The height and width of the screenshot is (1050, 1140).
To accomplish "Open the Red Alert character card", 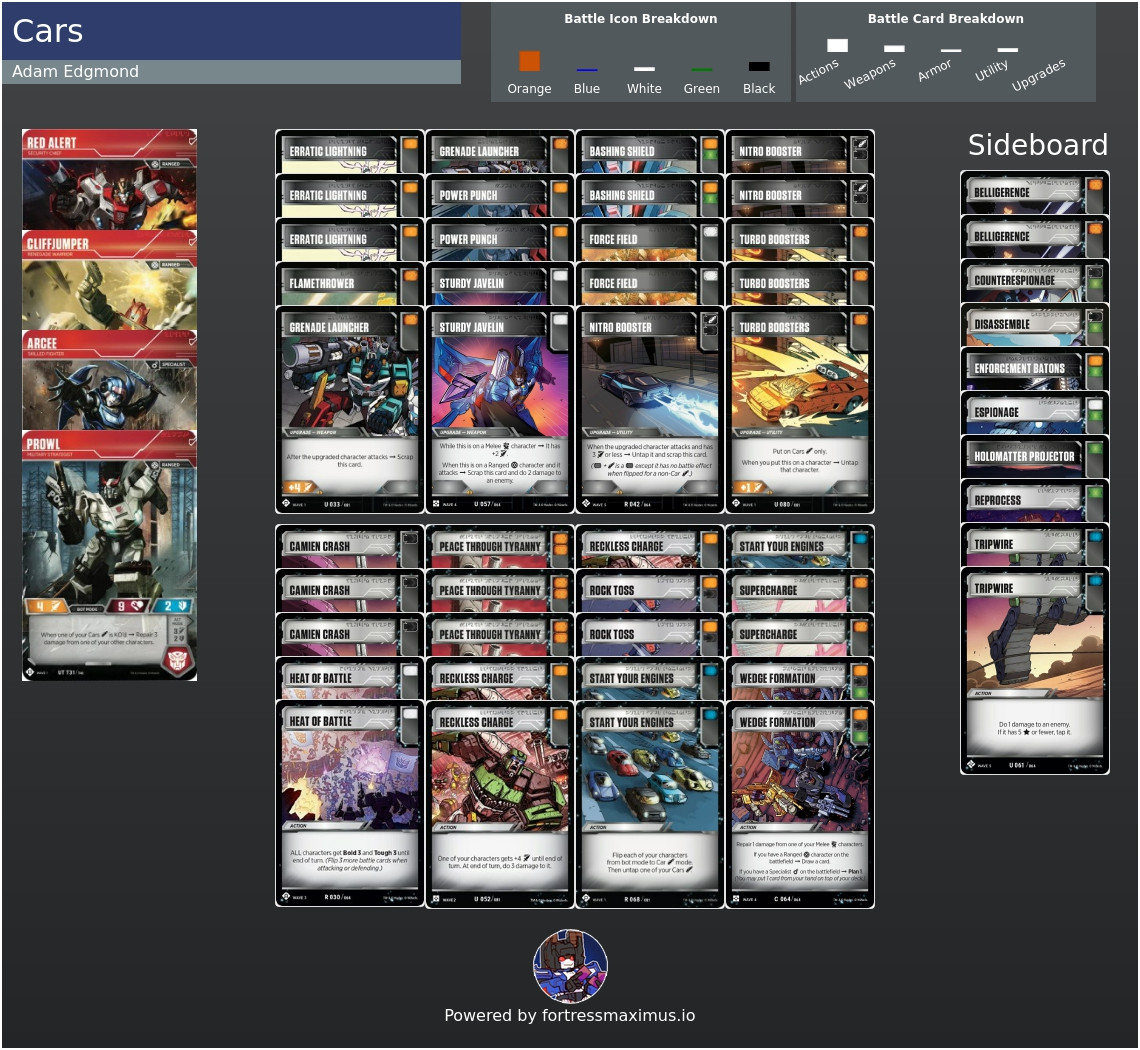I will click(109, 180).
